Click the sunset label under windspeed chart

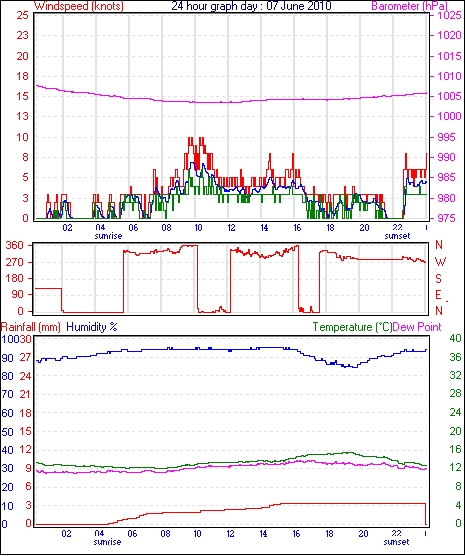tap(397, 236)
